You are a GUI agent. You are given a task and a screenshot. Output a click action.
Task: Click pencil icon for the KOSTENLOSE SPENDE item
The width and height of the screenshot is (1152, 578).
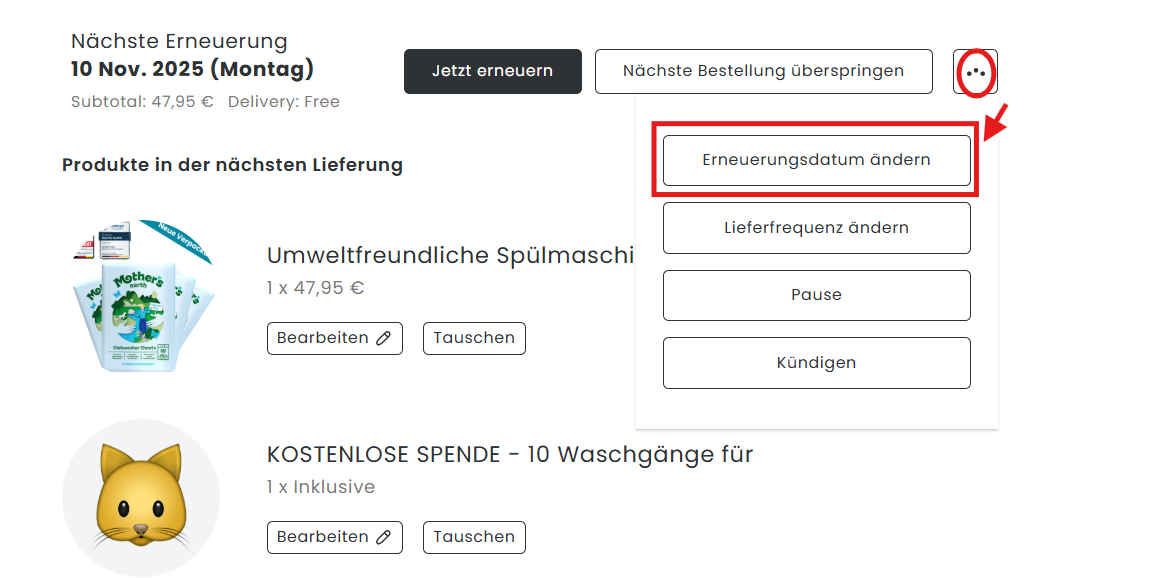(384, 537)
